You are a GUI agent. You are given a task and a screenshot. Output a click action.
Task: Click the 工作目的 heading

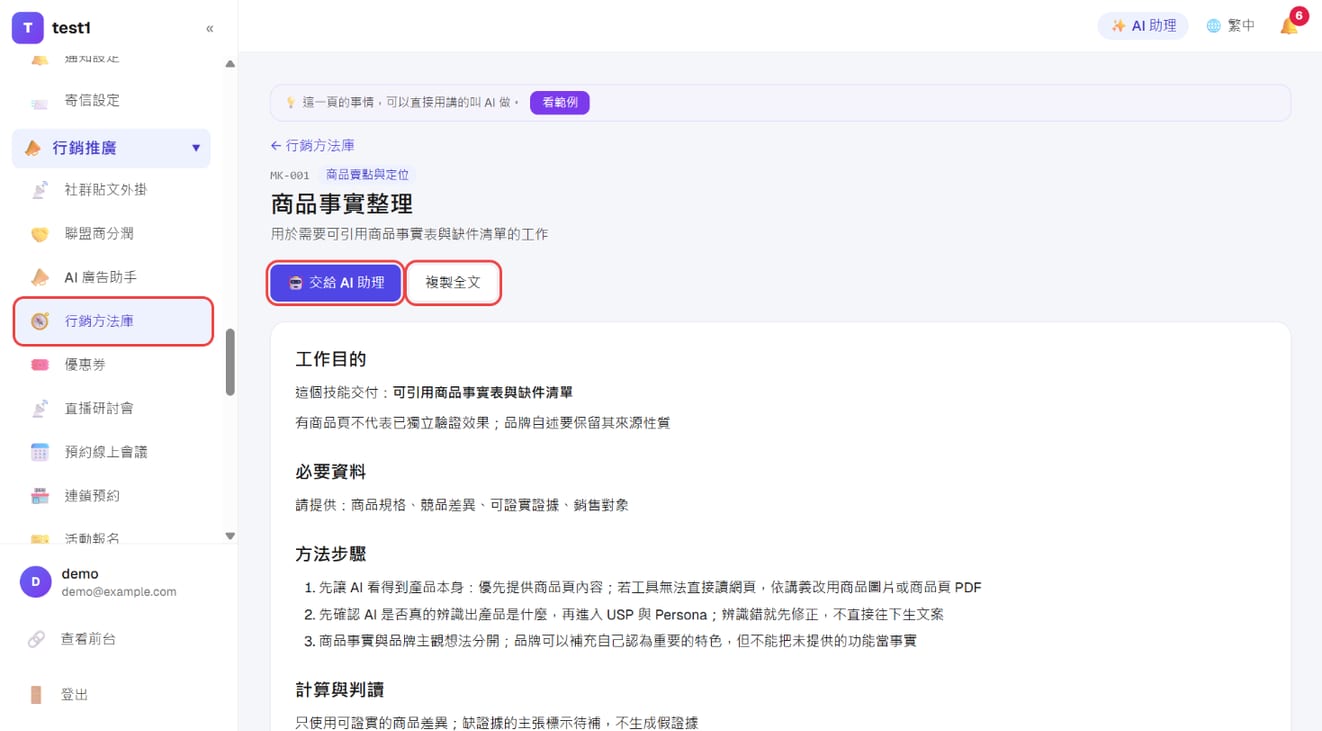(331, 359)
